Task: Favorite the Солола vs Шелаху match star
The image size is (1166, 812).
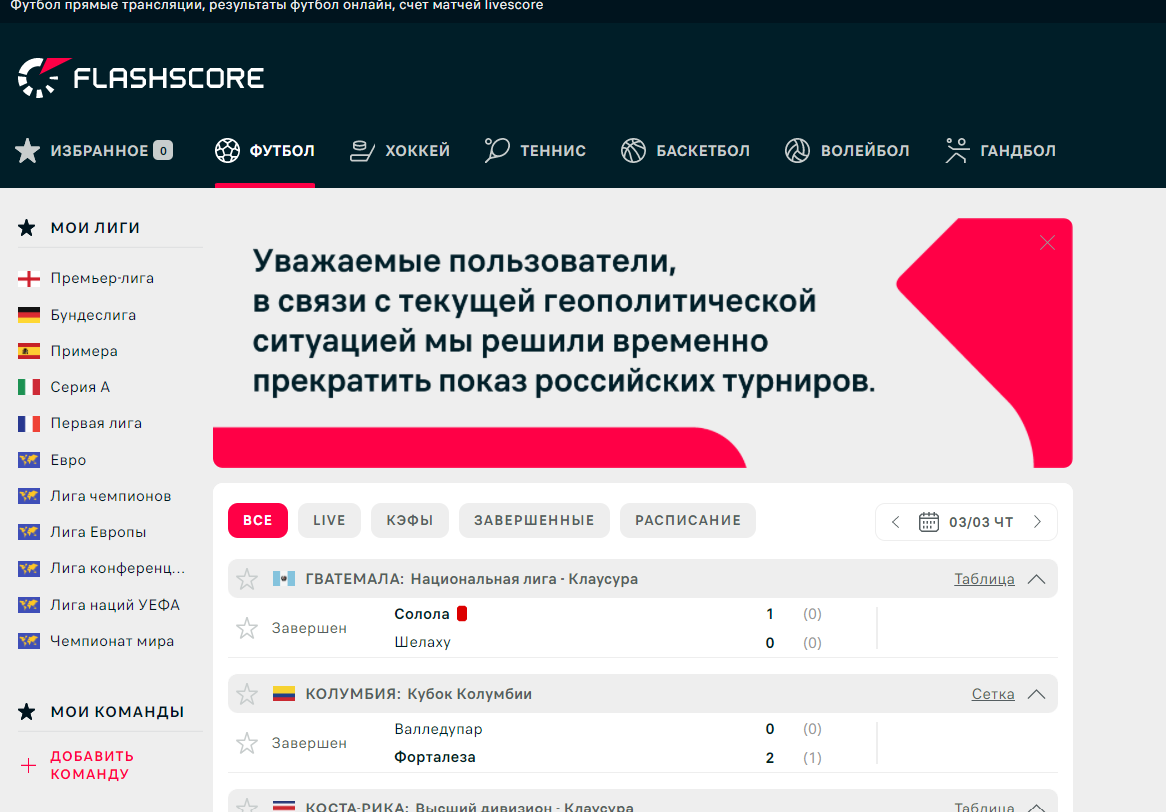Action: [x=247, y=628]
